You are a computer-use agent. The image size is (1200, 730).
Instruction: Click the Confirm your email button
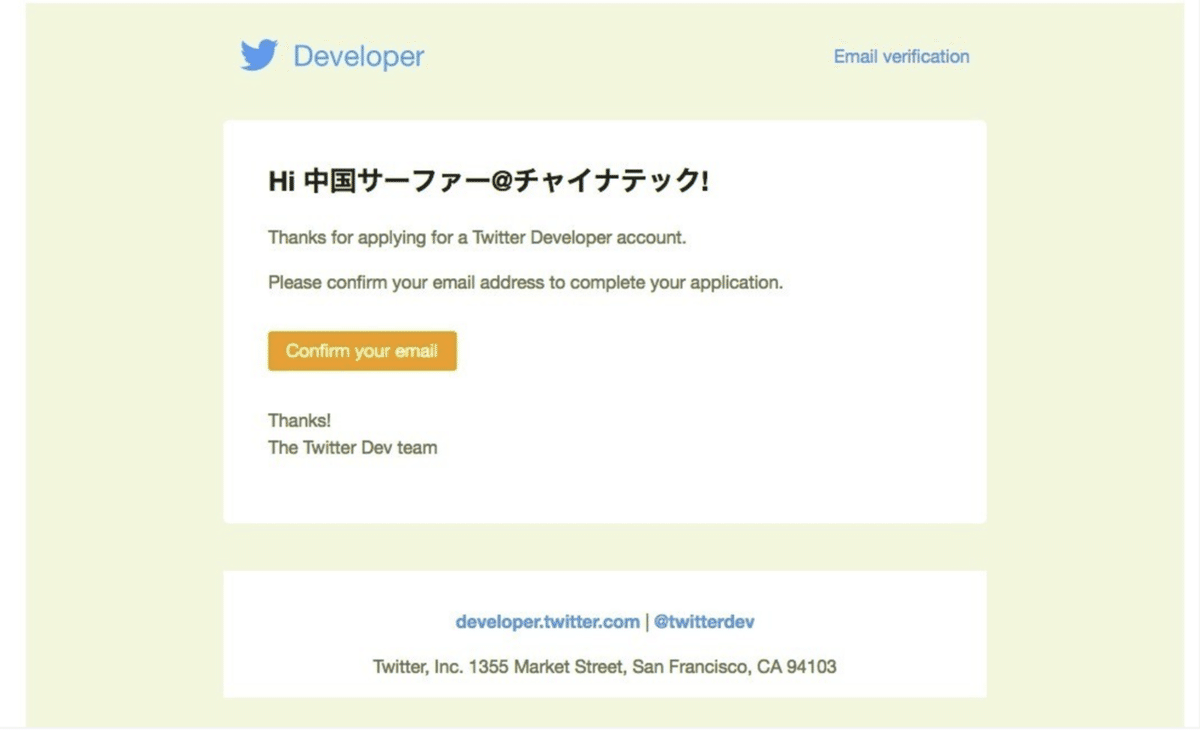362,351
